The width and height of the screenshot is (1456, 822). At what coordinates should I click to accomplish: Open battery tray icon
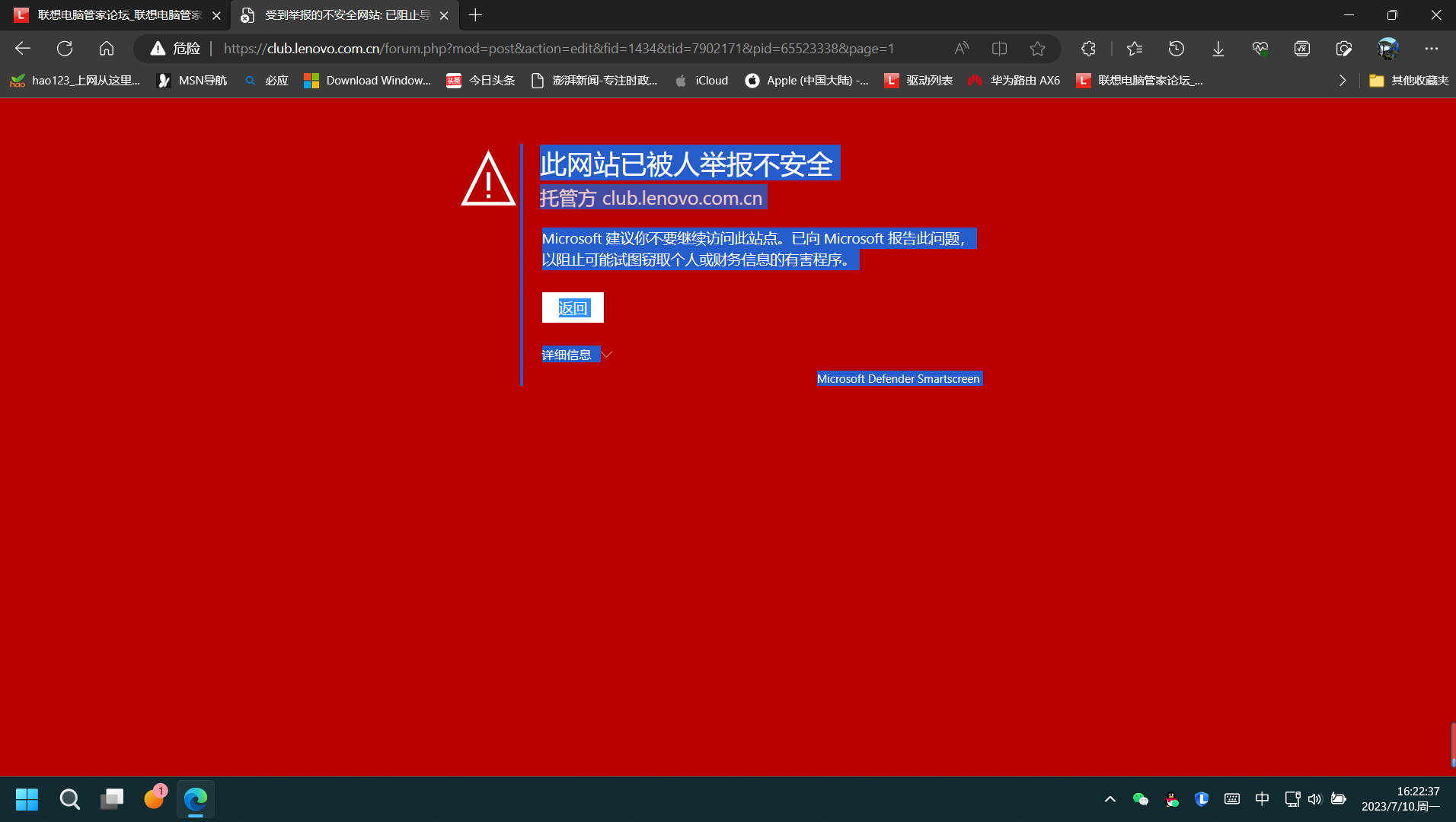pos(1339,799)
